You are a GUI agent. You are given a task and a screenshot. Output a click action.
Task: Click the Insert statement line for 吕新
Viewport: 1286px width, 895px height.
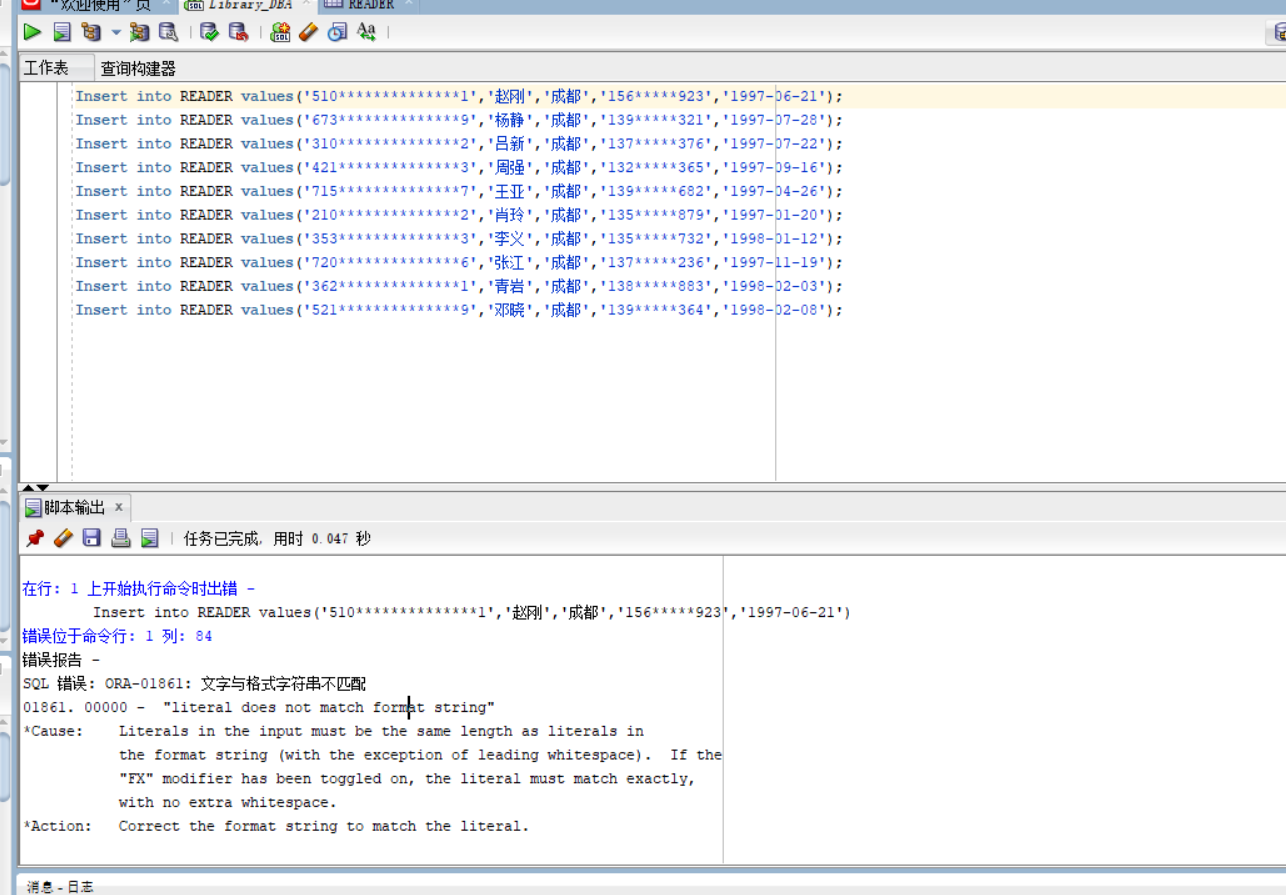click(459, 144)
